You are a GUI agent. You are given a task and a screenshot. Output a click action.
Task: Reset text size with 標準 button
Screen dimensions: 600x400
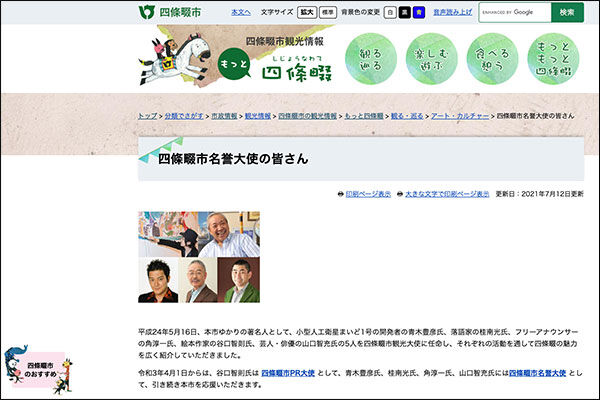coord(328,12)
